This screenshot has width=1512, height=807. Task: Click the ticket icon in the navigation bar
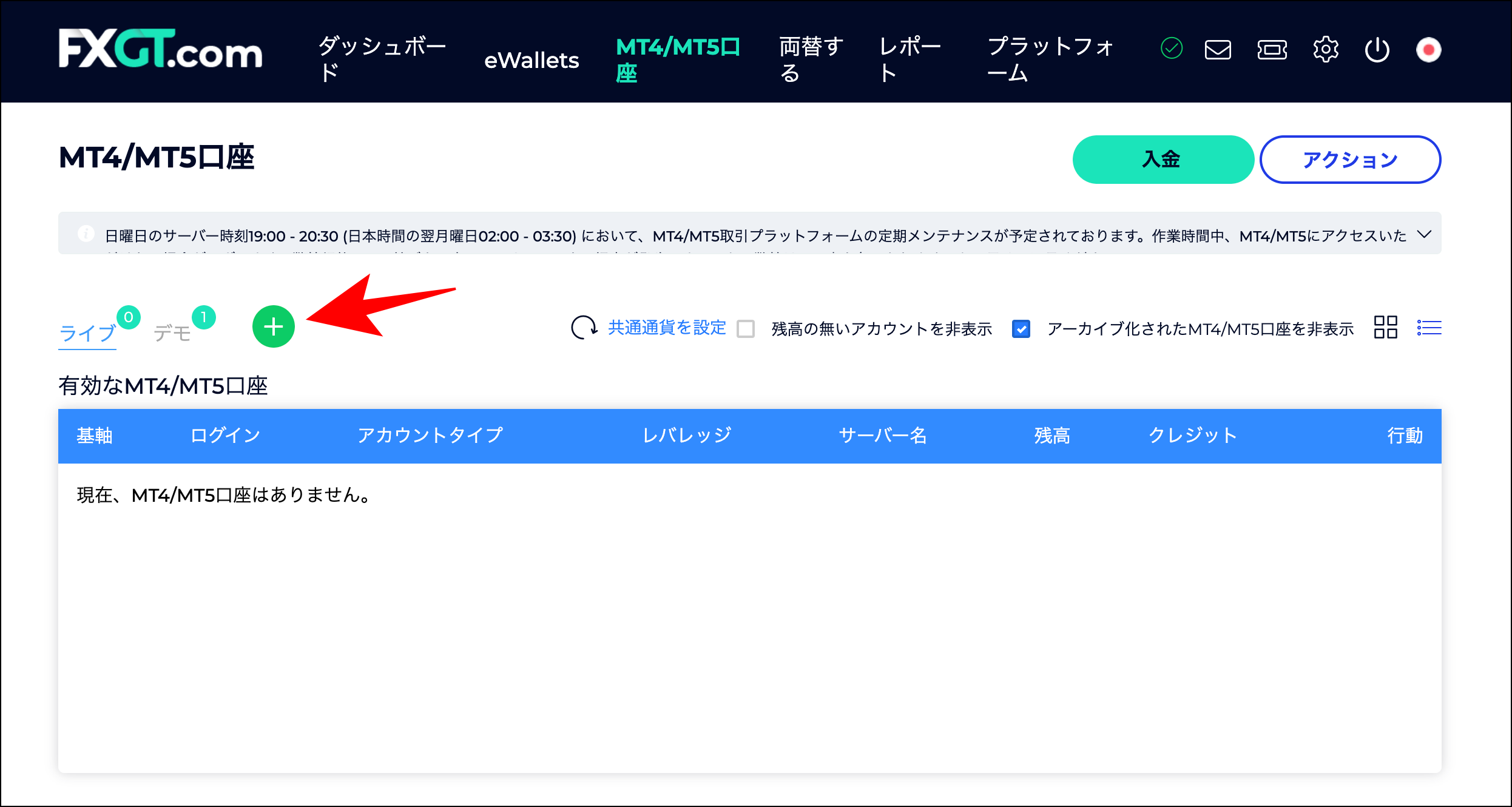point(1272,50)
